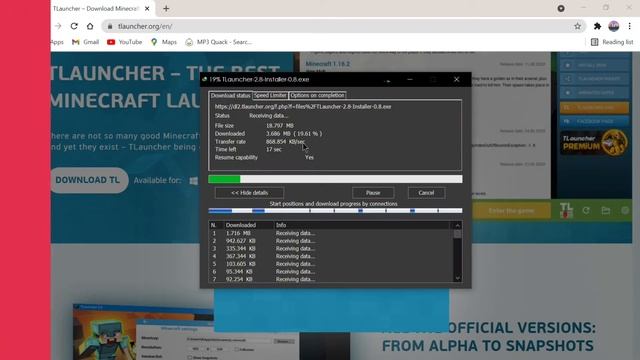
Task: Click the download URL text
Action: click(303, 107)
